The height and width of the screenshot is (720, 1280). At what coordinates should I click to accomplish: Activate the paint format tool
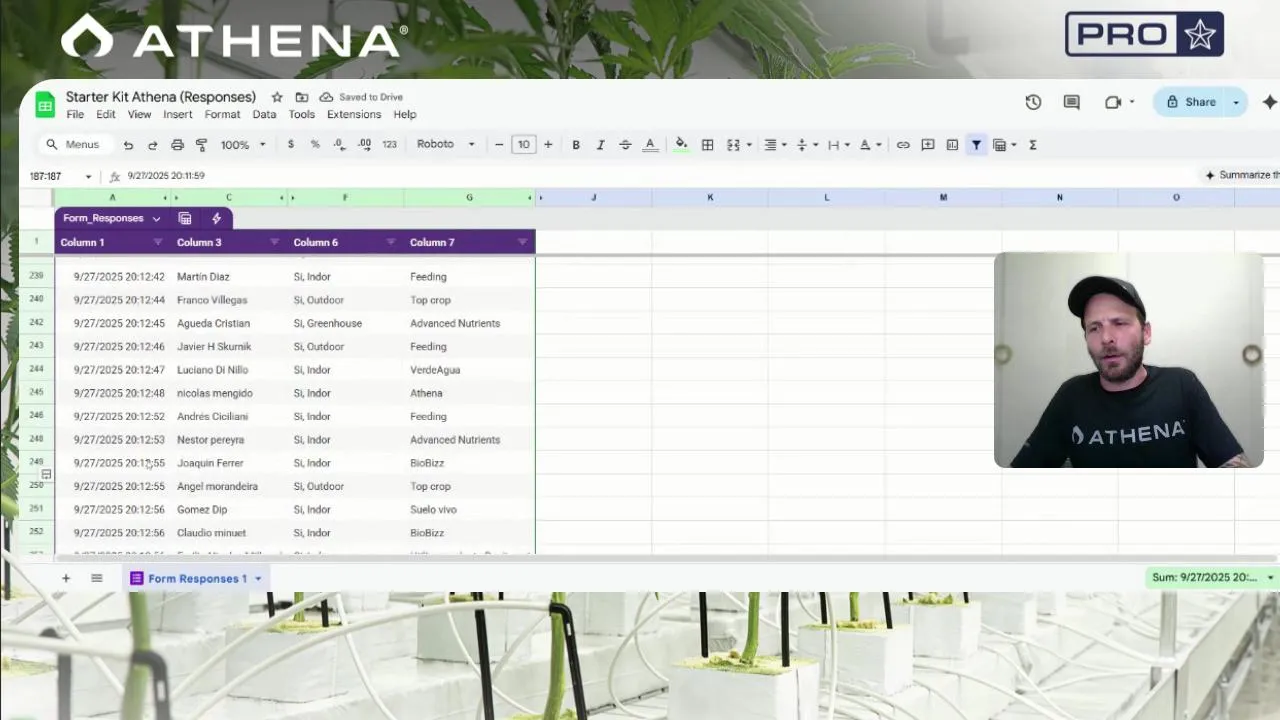[x=201, y=145]
